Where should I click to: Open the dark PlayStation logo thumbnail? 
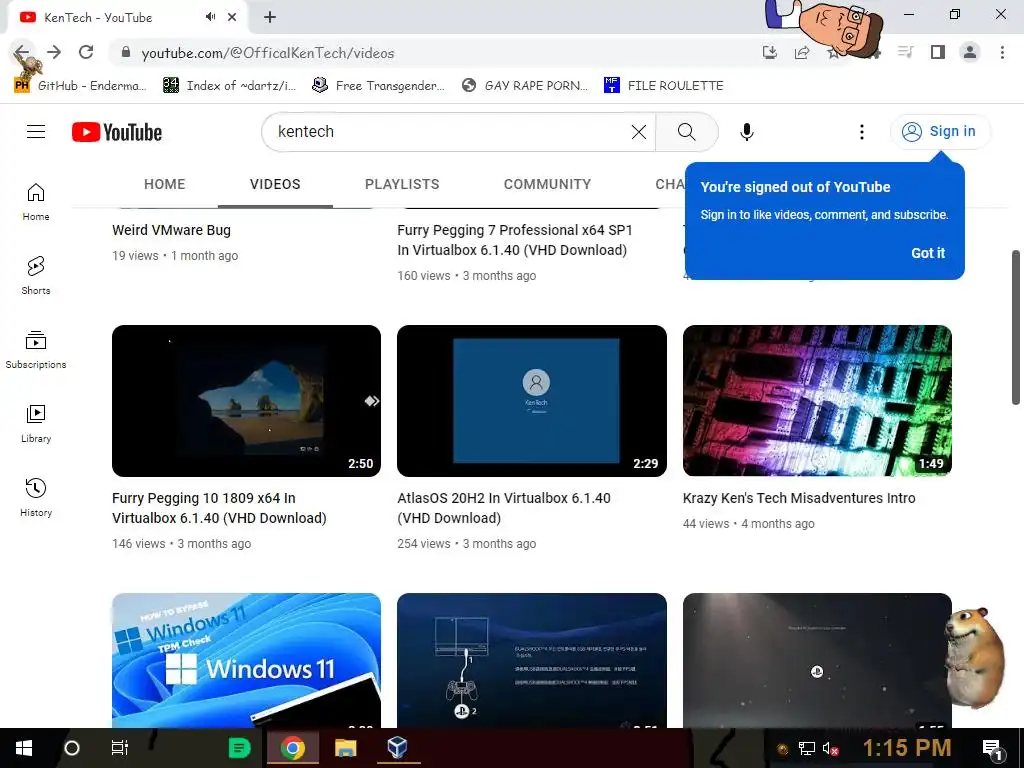coord(817,660)
